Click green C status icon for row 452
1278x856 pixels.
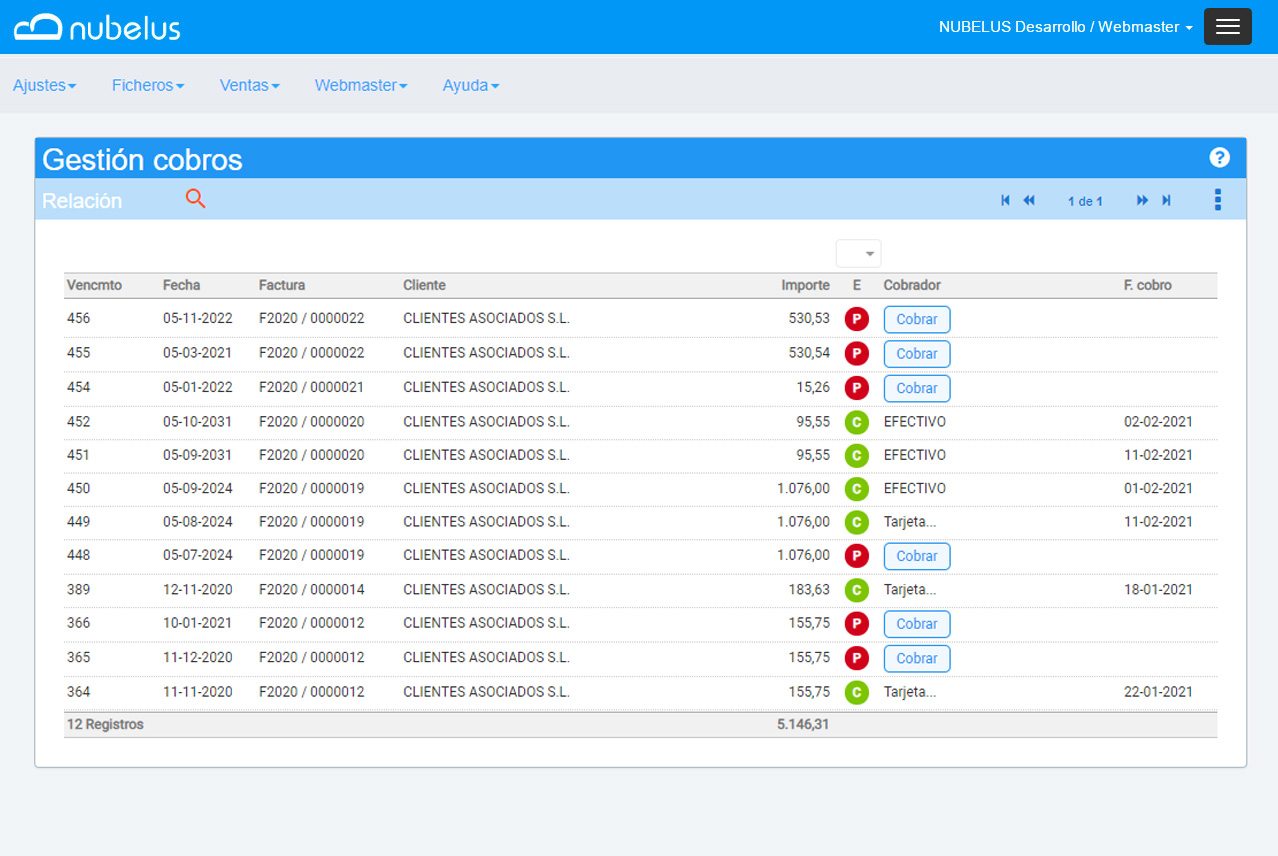tap(856, 422)
